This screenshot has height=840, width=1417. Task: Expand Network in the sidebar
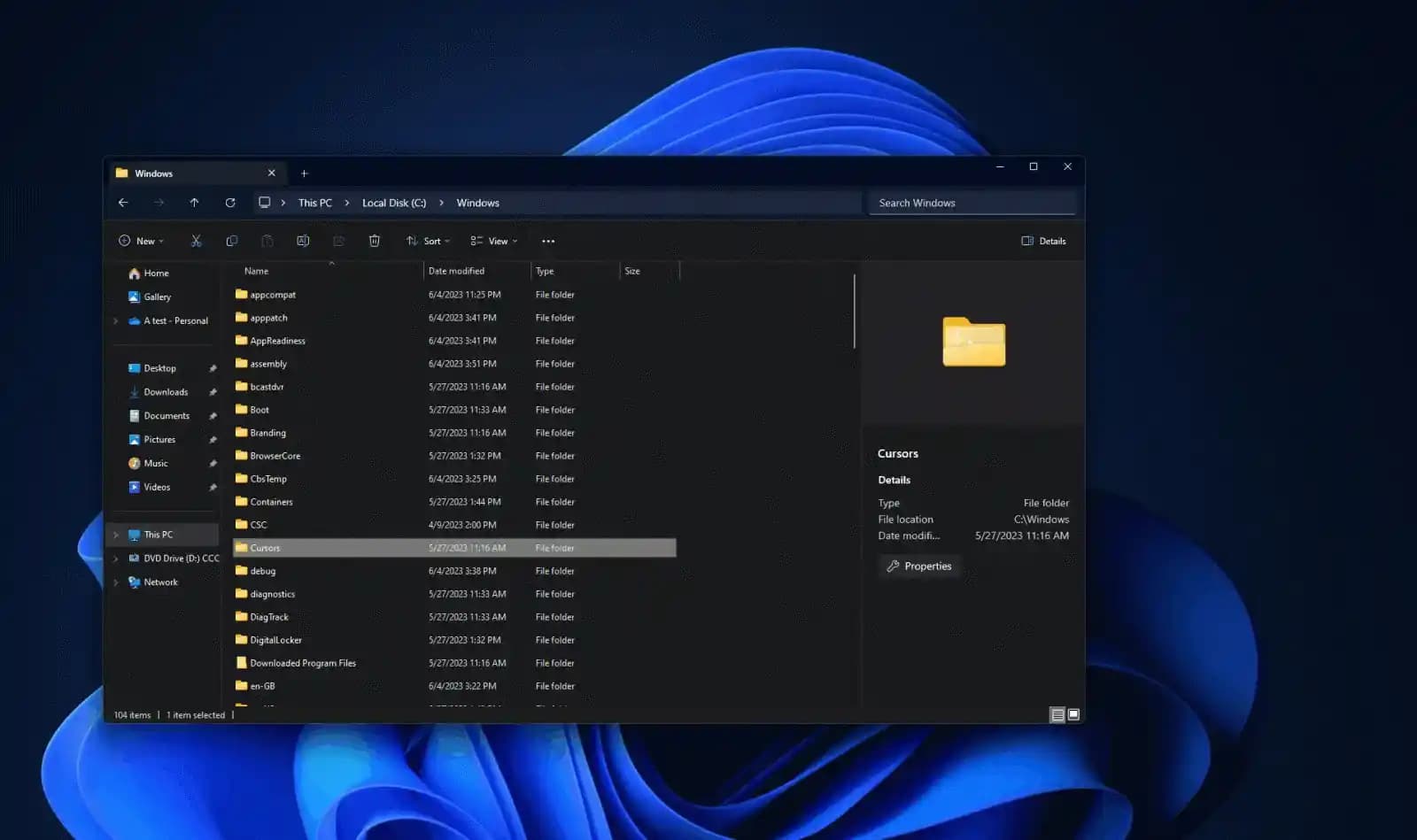pyautogui.click(x=118, y=582)
